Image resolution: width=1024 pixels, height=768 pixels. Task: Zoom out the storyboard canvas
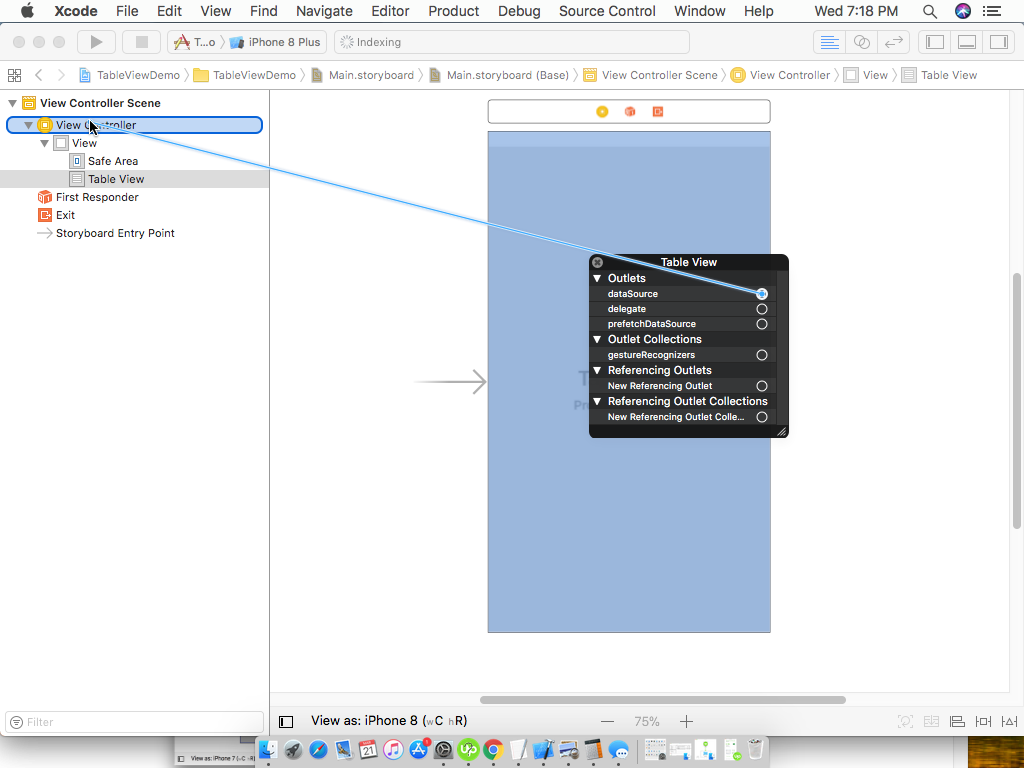tap(607, 722)
